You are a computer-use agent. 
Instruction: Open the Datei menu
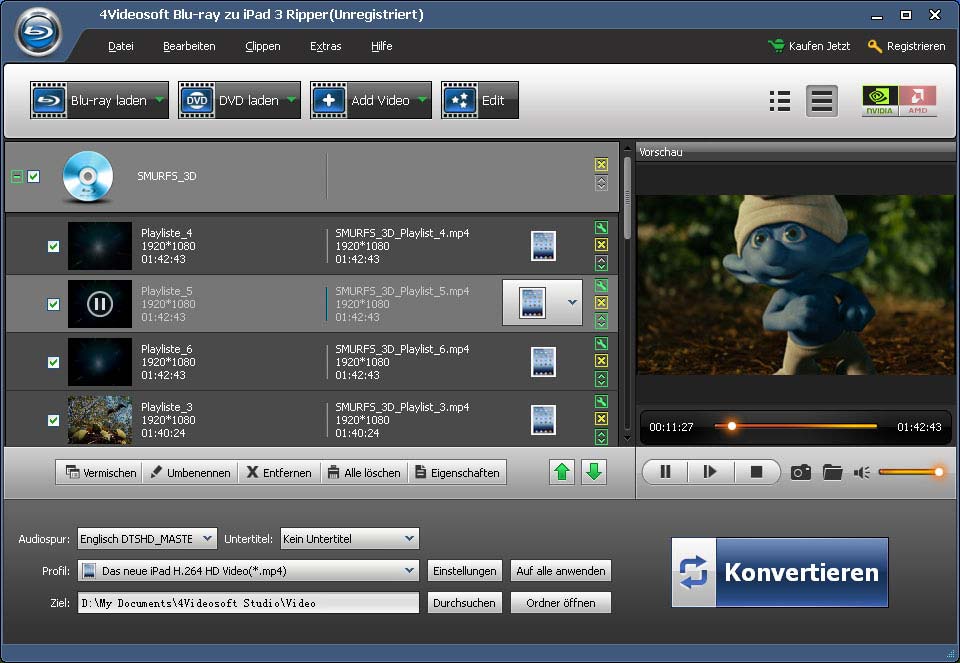point(121,46)
